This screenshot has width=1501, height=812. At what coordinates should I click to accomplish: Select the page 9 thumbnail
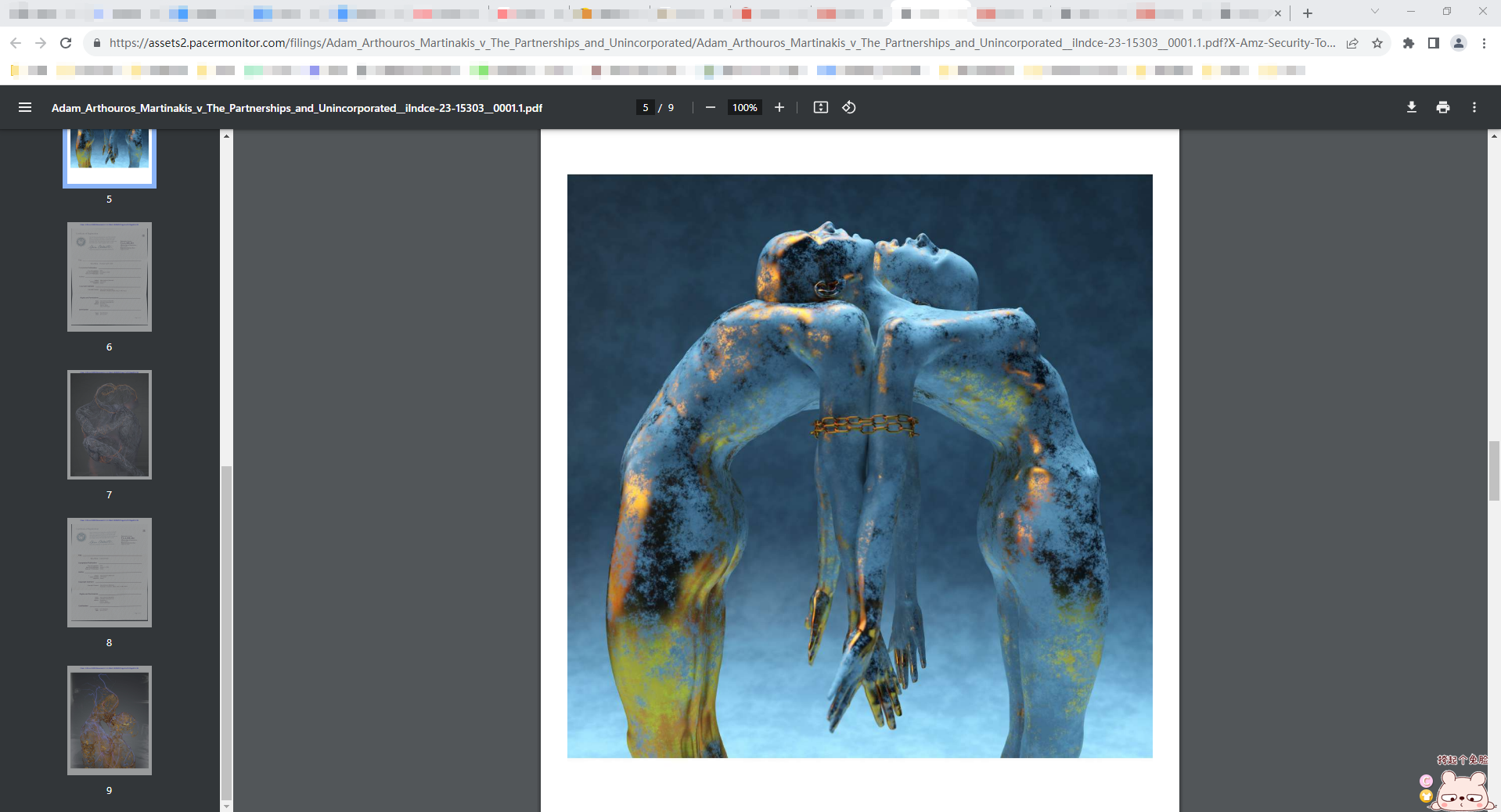109,720
